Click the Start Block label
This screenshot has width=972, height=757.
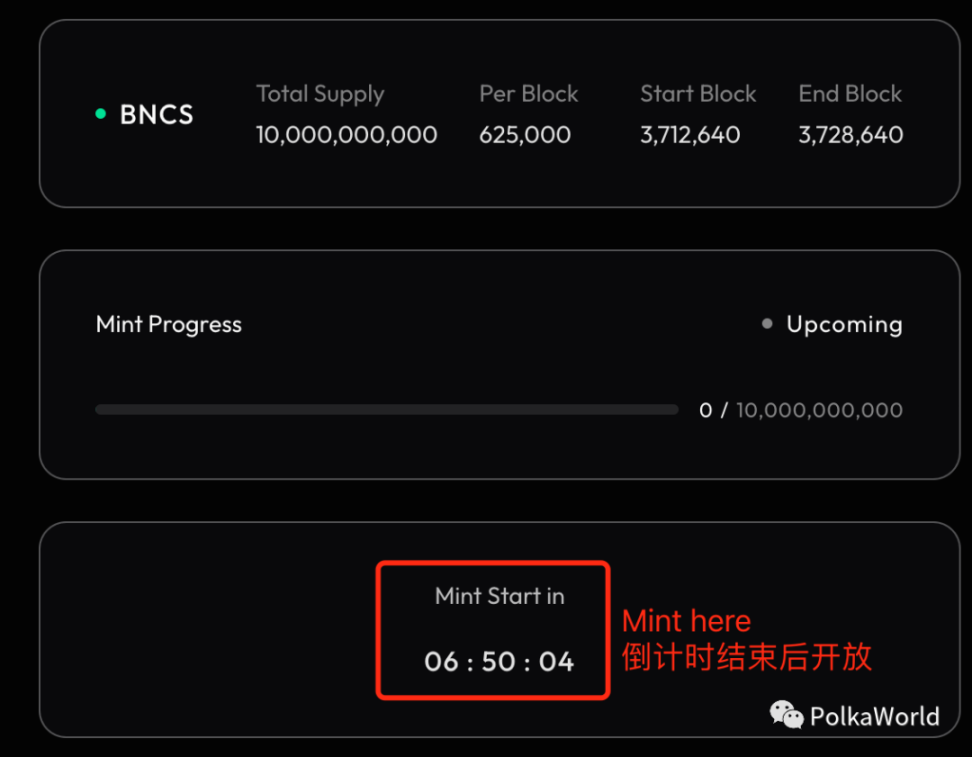(698, 94)
